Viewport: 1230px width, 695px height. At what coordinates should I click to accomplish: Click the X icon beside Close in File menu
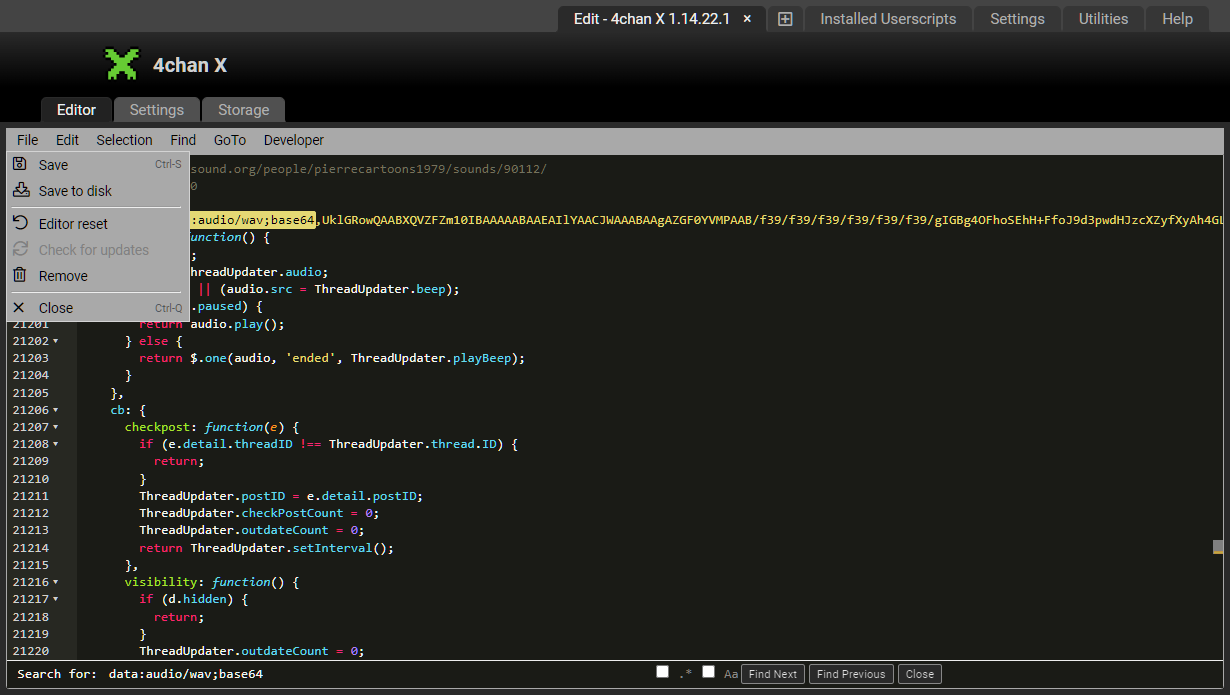pos(19,308)
